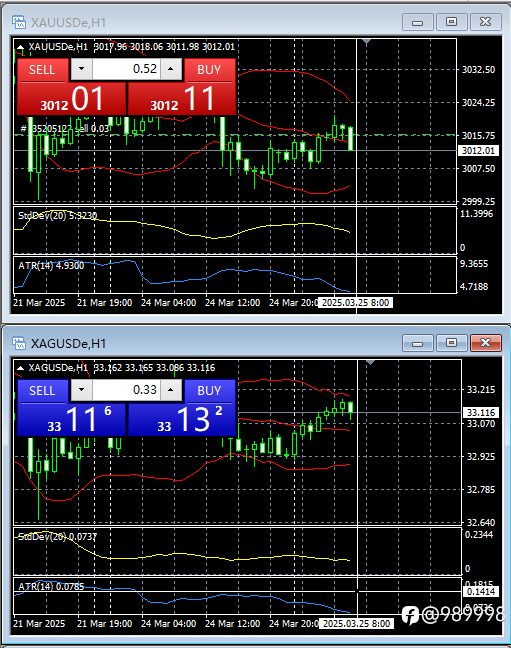Click the XAUUSDe OHLC values header text
This screenshot has width=511, height=648.
165,47
